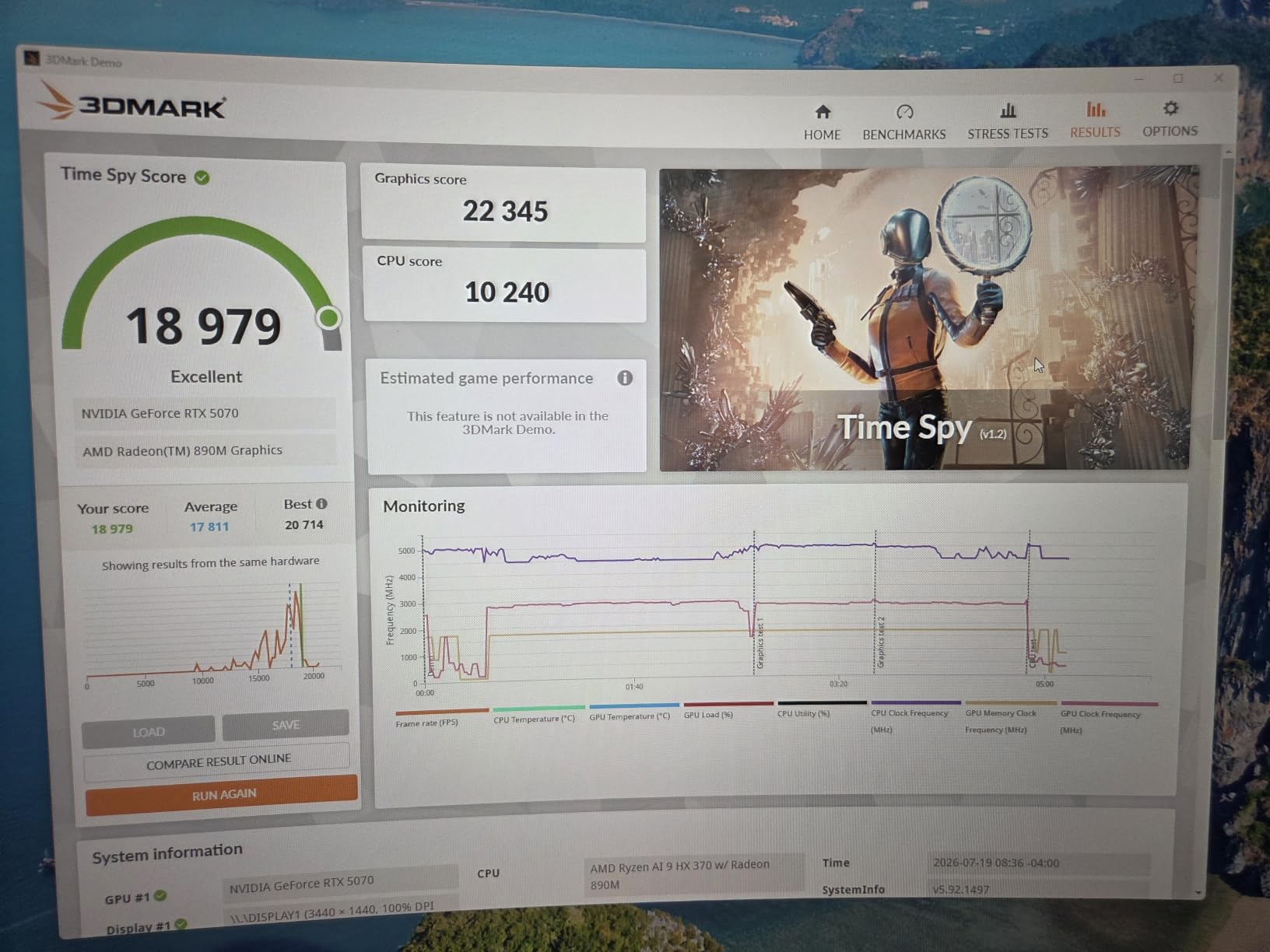Image resolution: width=1270 pixels, height=952 pixels.
Task: Click the Time Spy preview image
Action: click(926, 318)
